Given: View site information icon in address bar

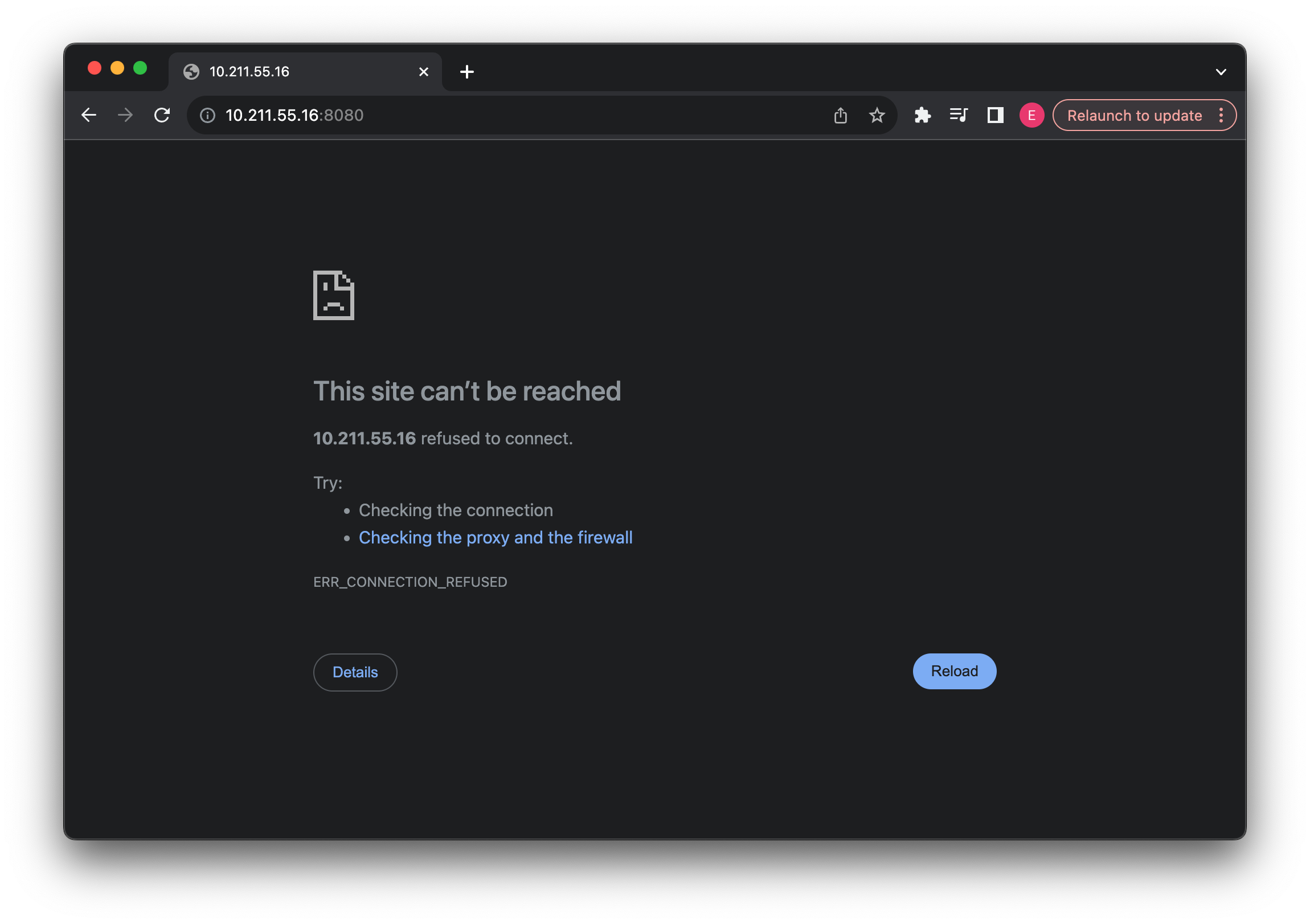Looking at the screenshot, I should point(208,115).
